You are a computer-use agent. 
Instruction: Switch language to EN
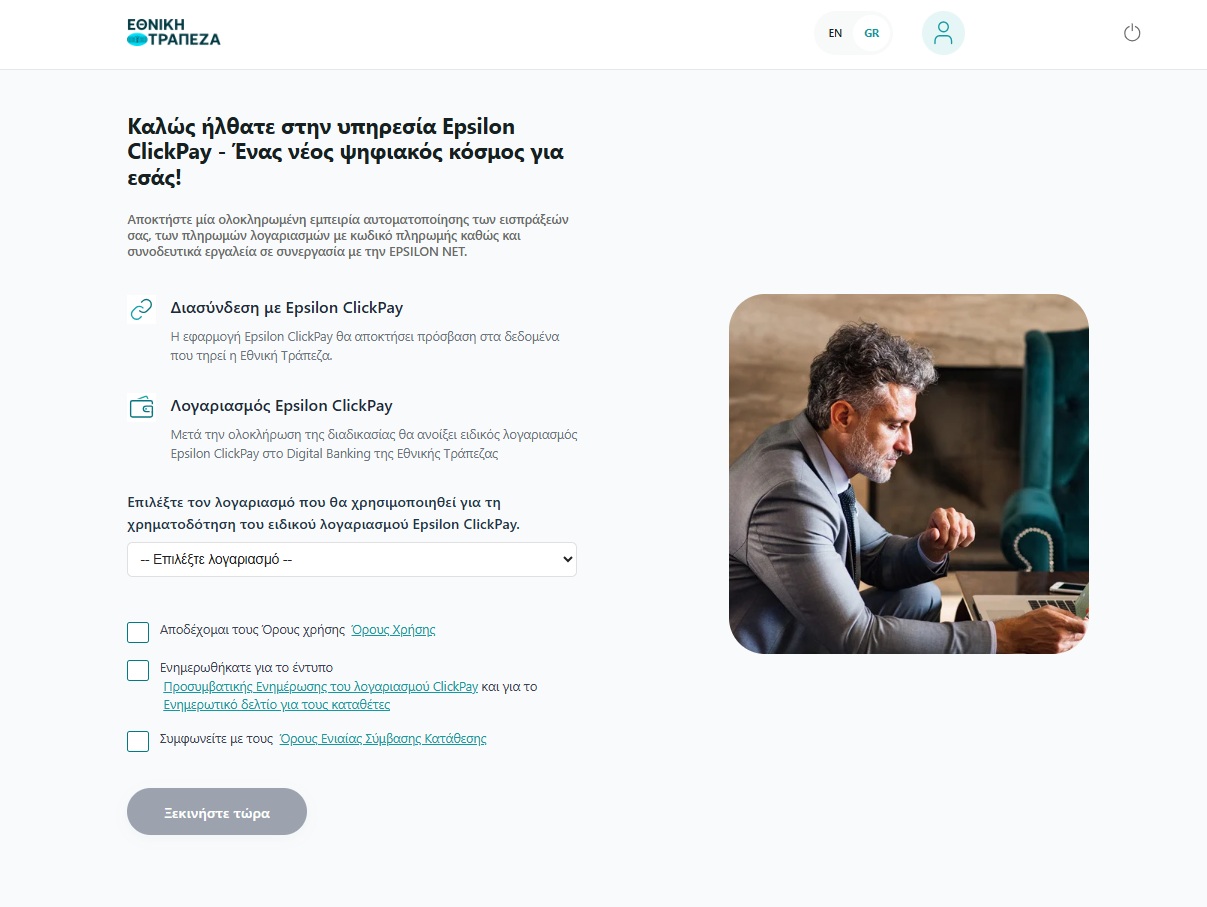[x=835, y=33]
